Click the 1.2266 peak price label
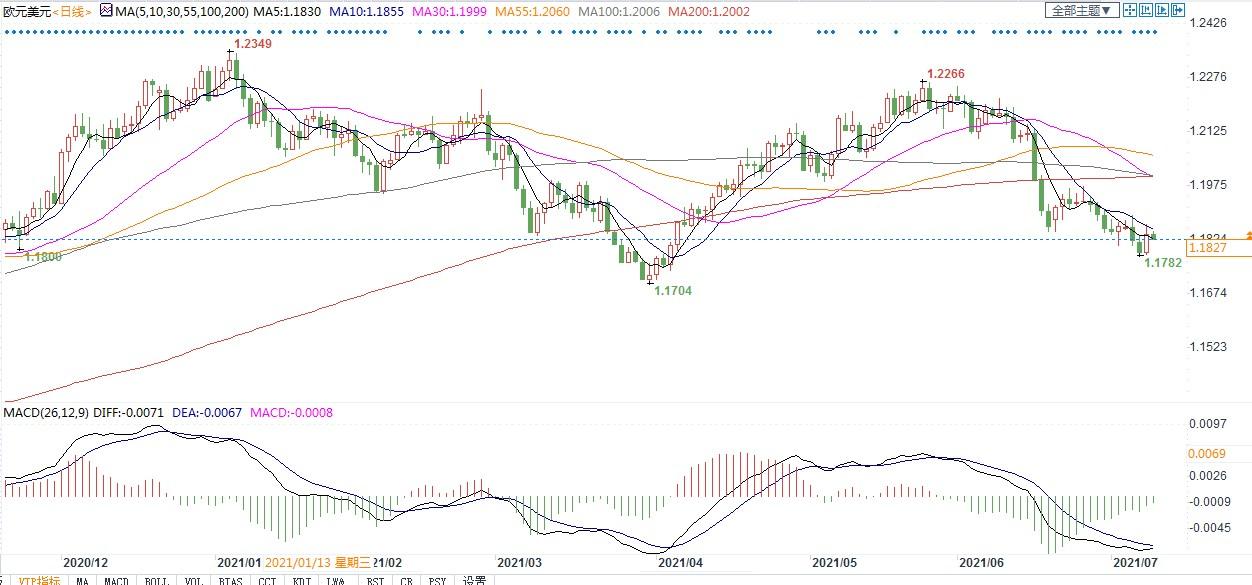The image size is (1252, 585). [947, 74]
